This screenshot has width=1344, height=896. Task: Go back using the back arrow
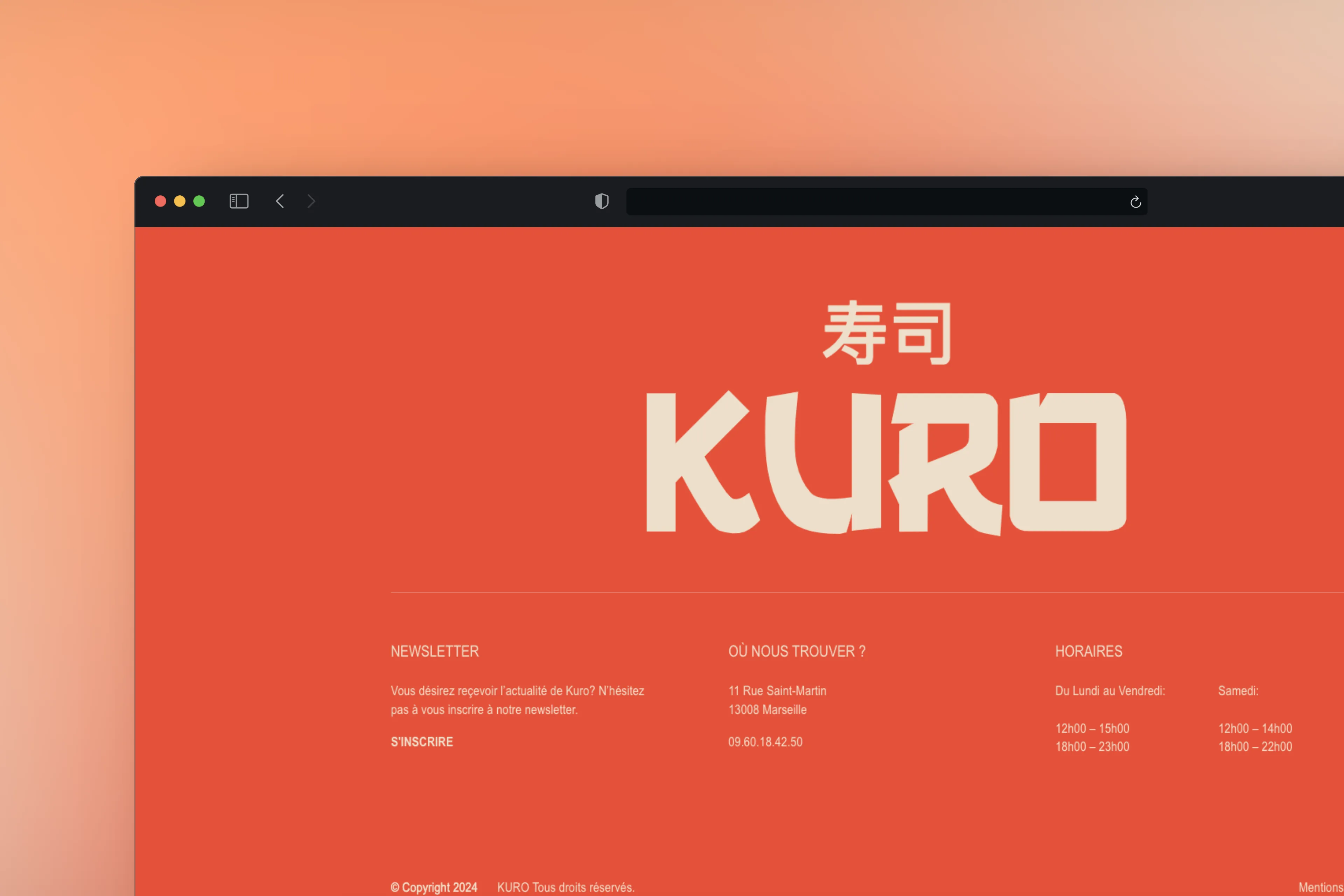[279, 201]
